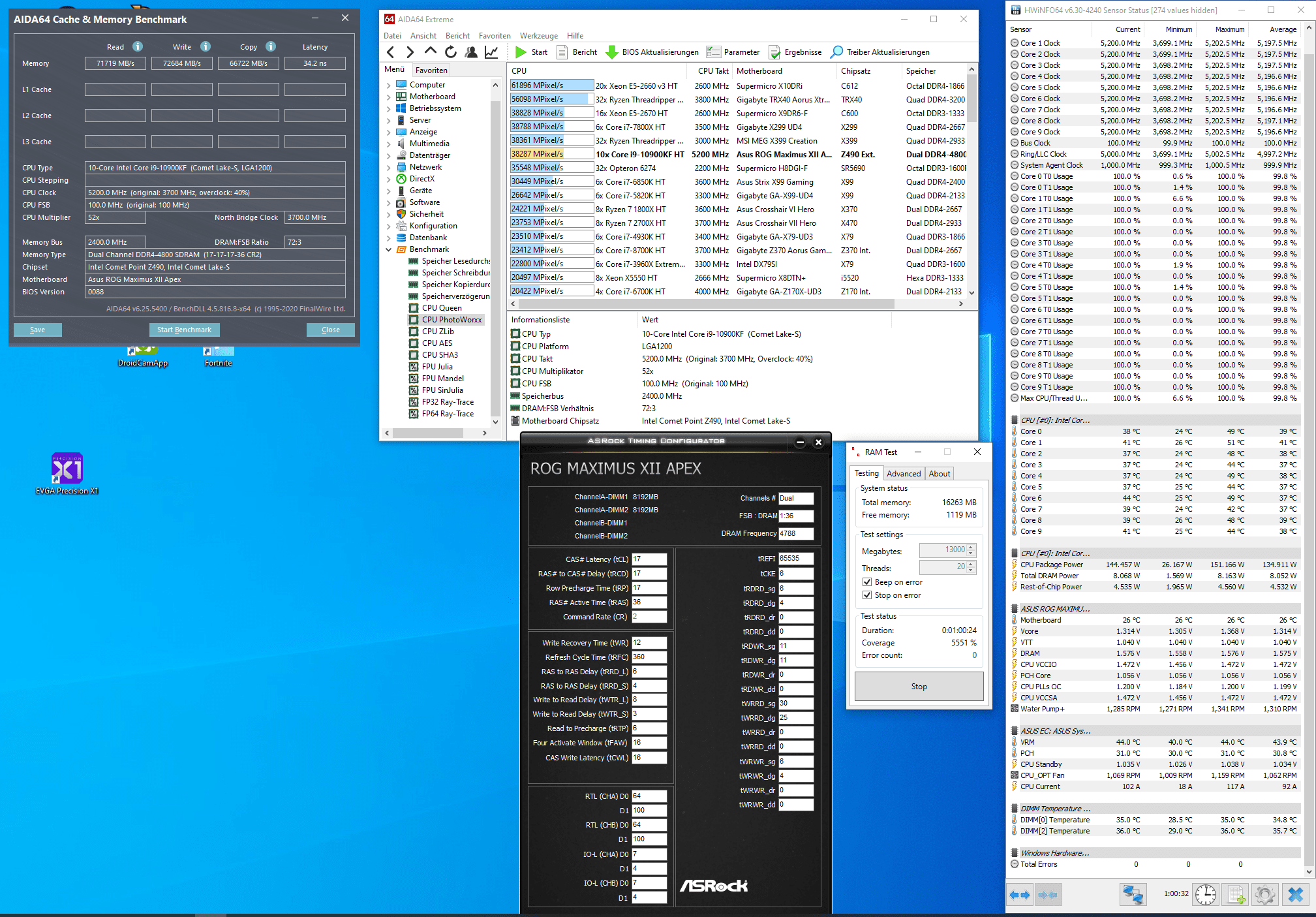
Task: Uncheck the Stop on error checkbox
Action: pos(867,595)
